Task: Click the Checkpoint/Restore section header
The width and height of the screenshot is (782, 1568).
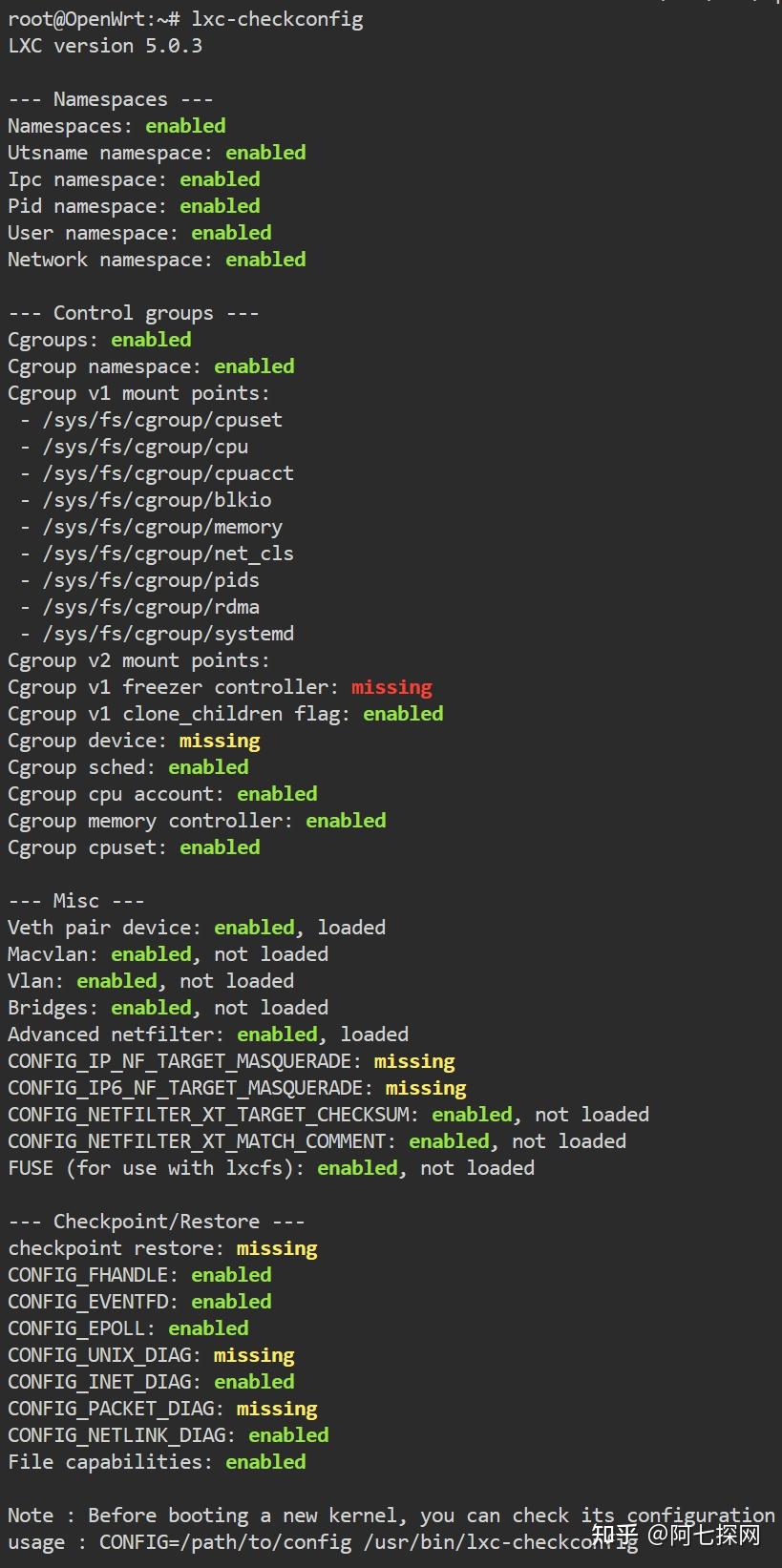Action: pyautogui.click(x=157, y=1222)
